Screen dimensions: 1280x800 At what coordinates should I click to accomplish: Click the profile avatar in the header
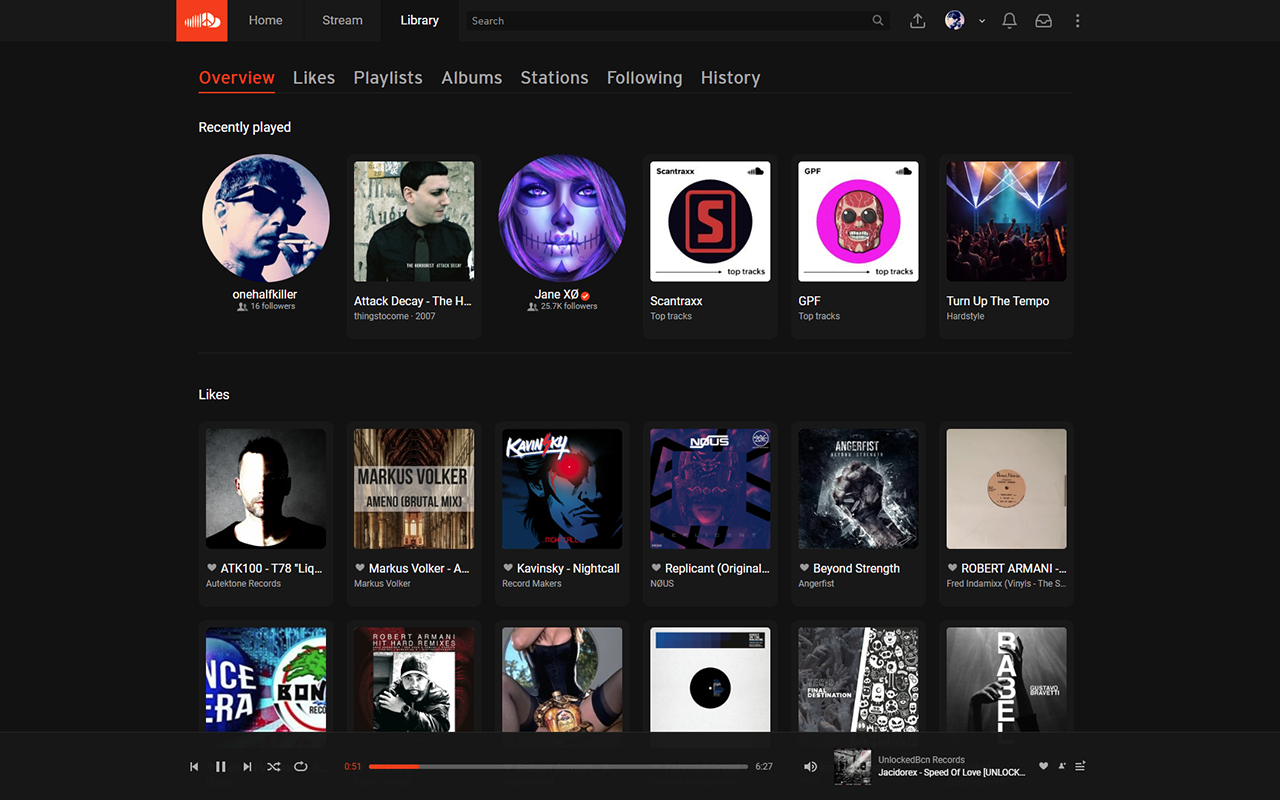[955, 20]
